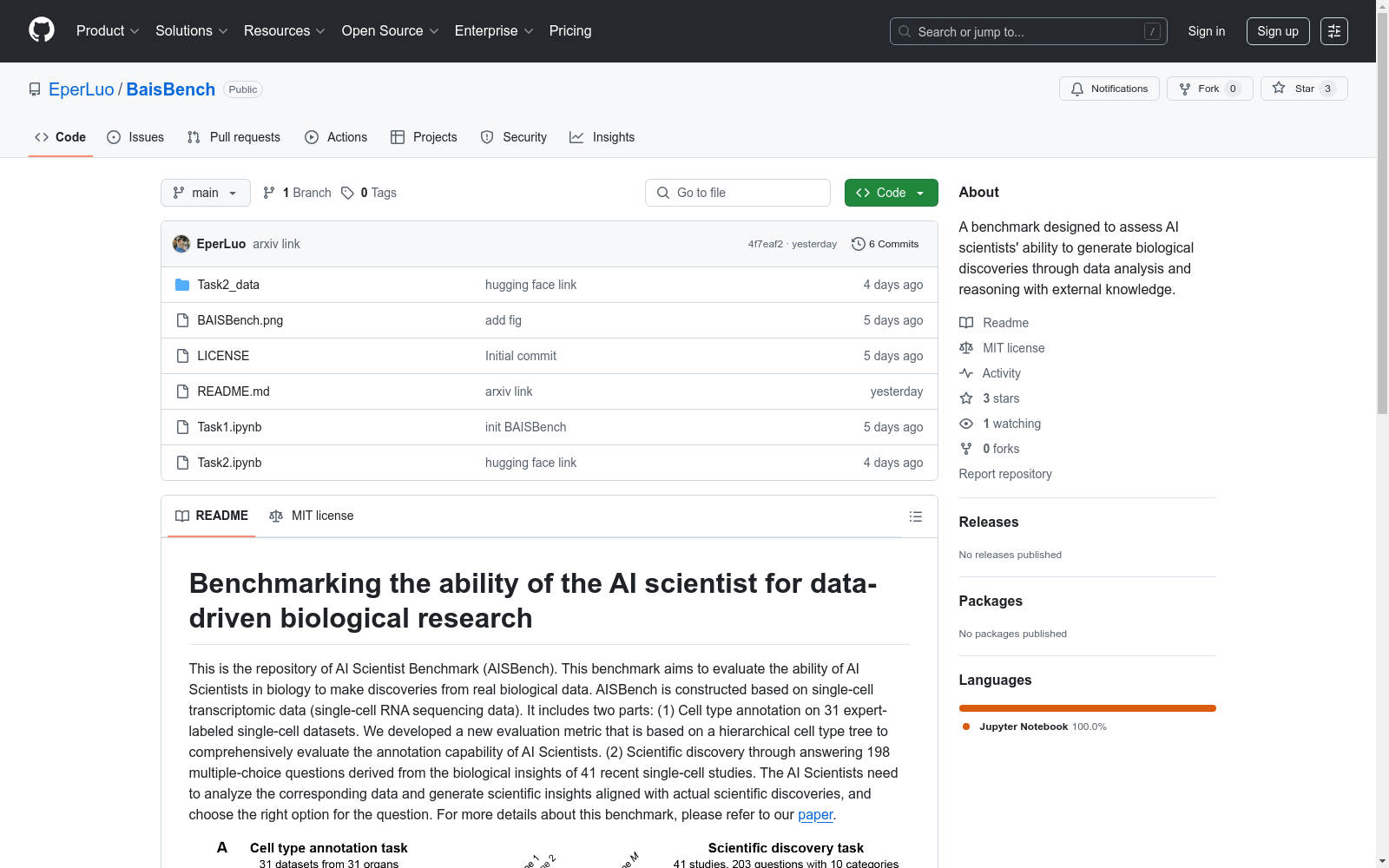
Task: Focus the Search or jump to field
Action: click(x=1029, y=31)
